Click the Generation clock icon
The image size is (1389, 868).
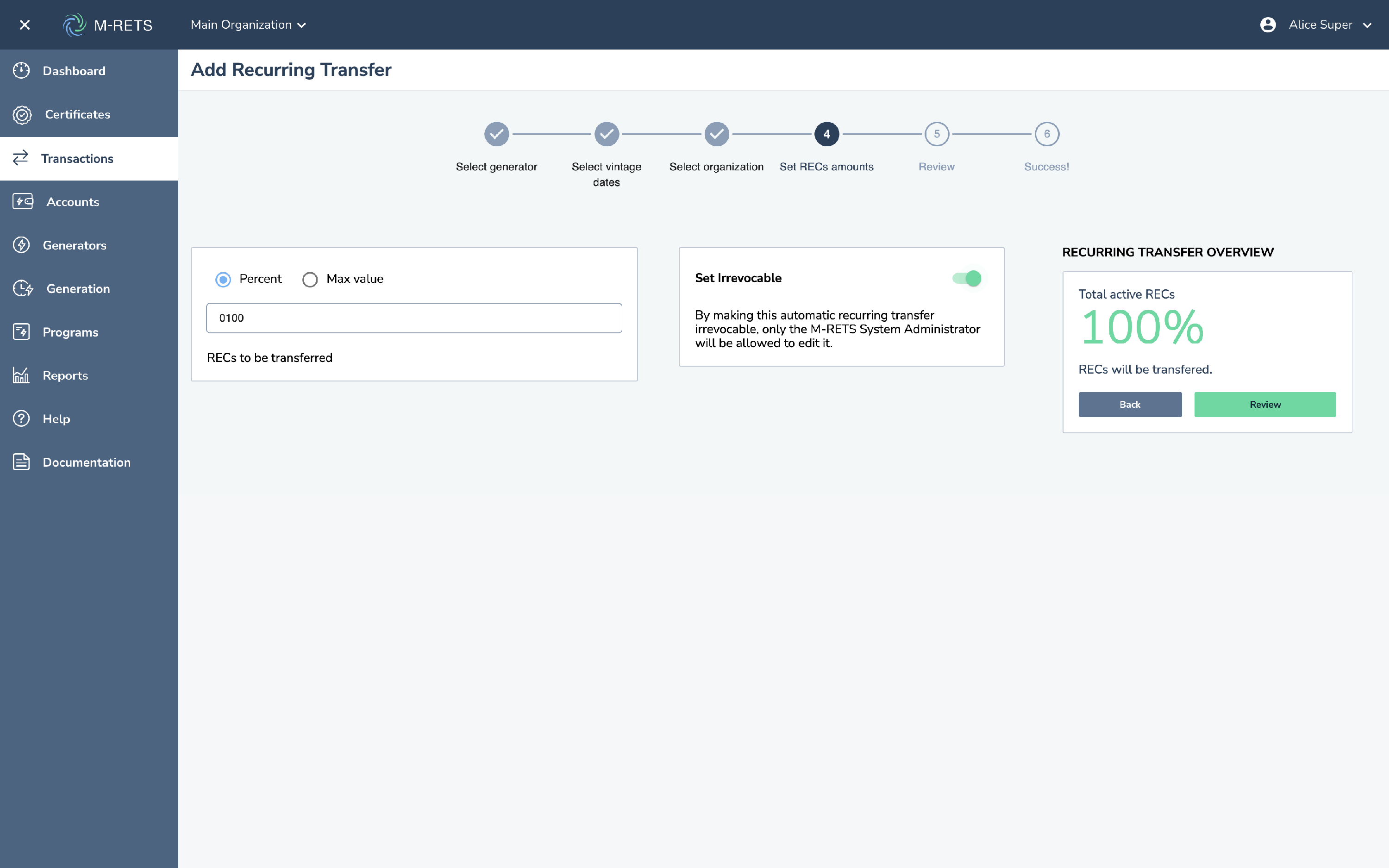pyautogui.click(x=22, y=289)
